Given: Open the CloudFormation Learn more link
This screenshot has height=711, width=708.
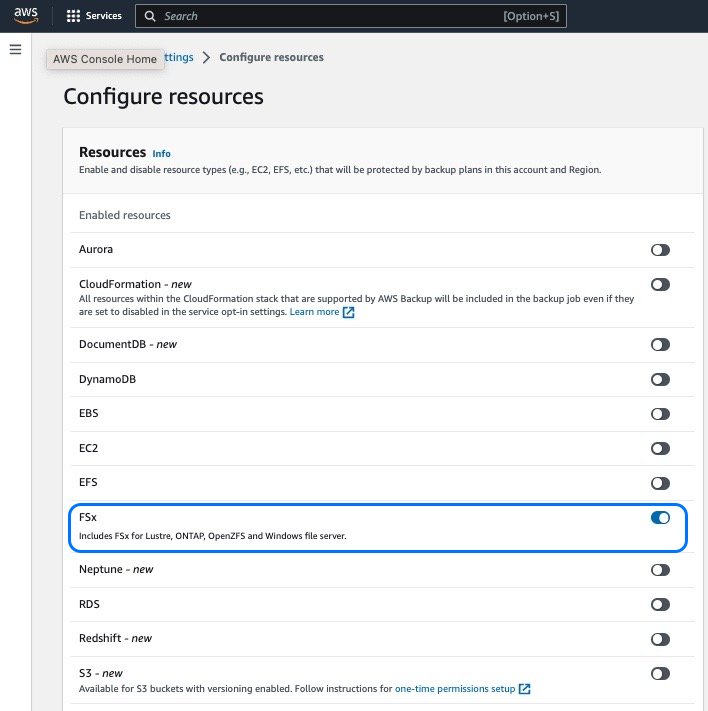Looking at the screenshot, I should 314,312.
